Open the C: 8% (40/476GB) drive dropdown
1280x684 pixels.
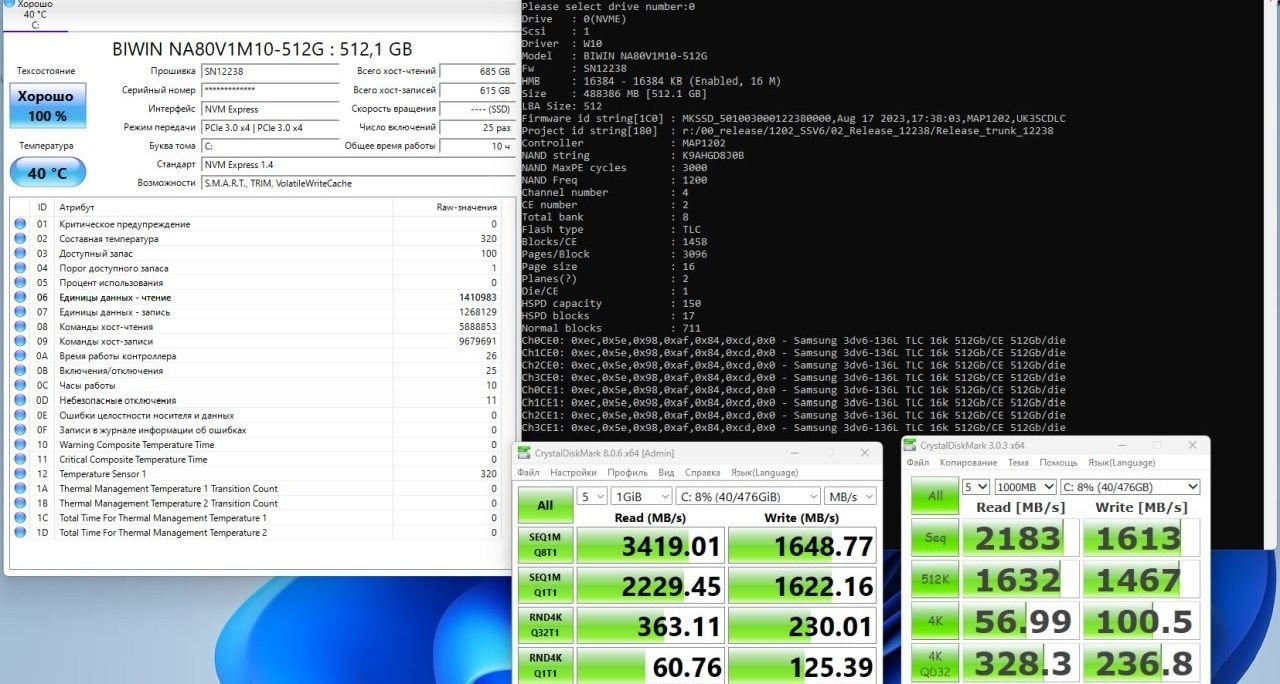(1130, 487)
